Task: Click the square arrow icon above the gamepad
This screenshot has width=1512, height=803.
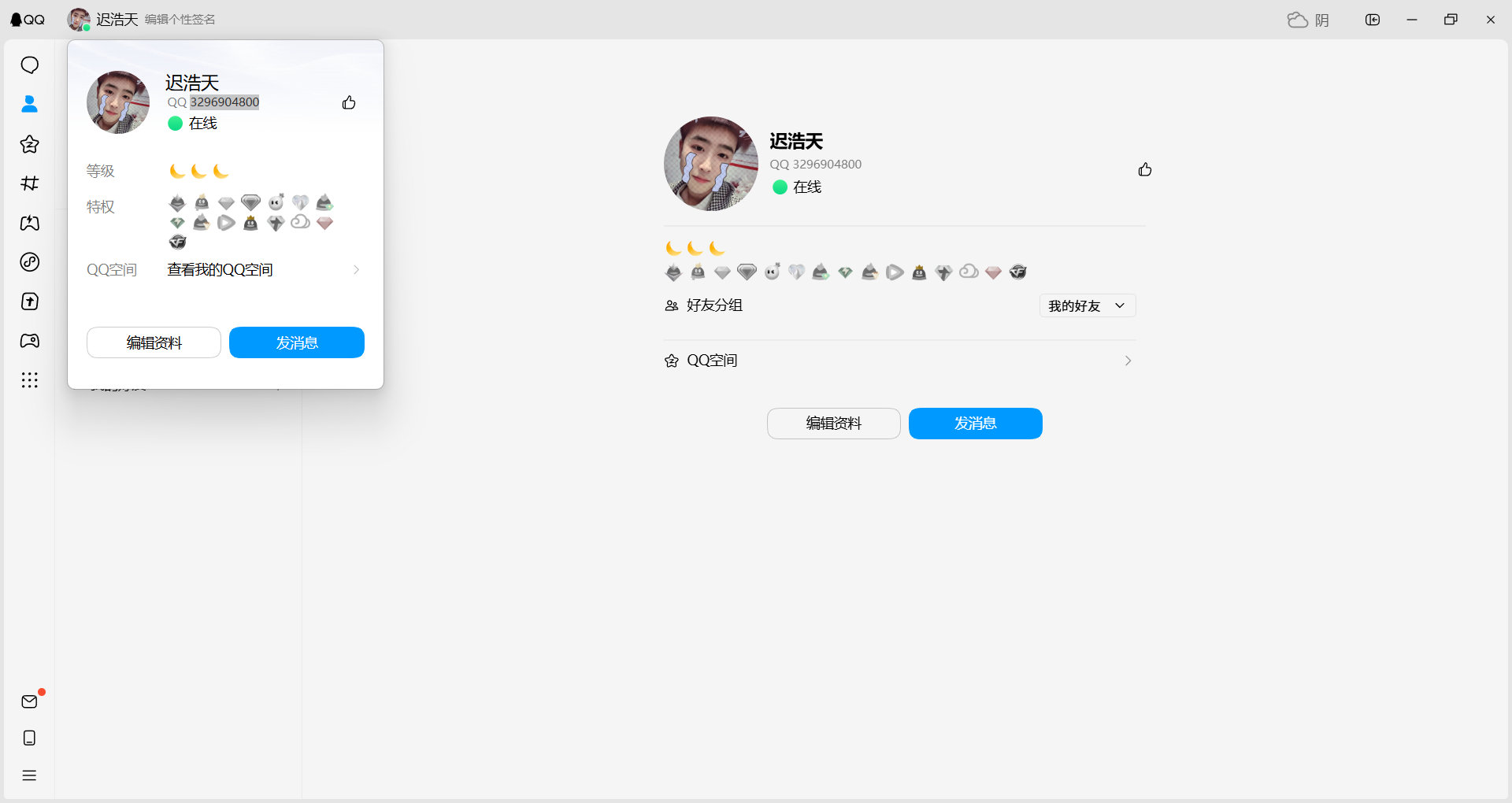Action: (30, 302)
